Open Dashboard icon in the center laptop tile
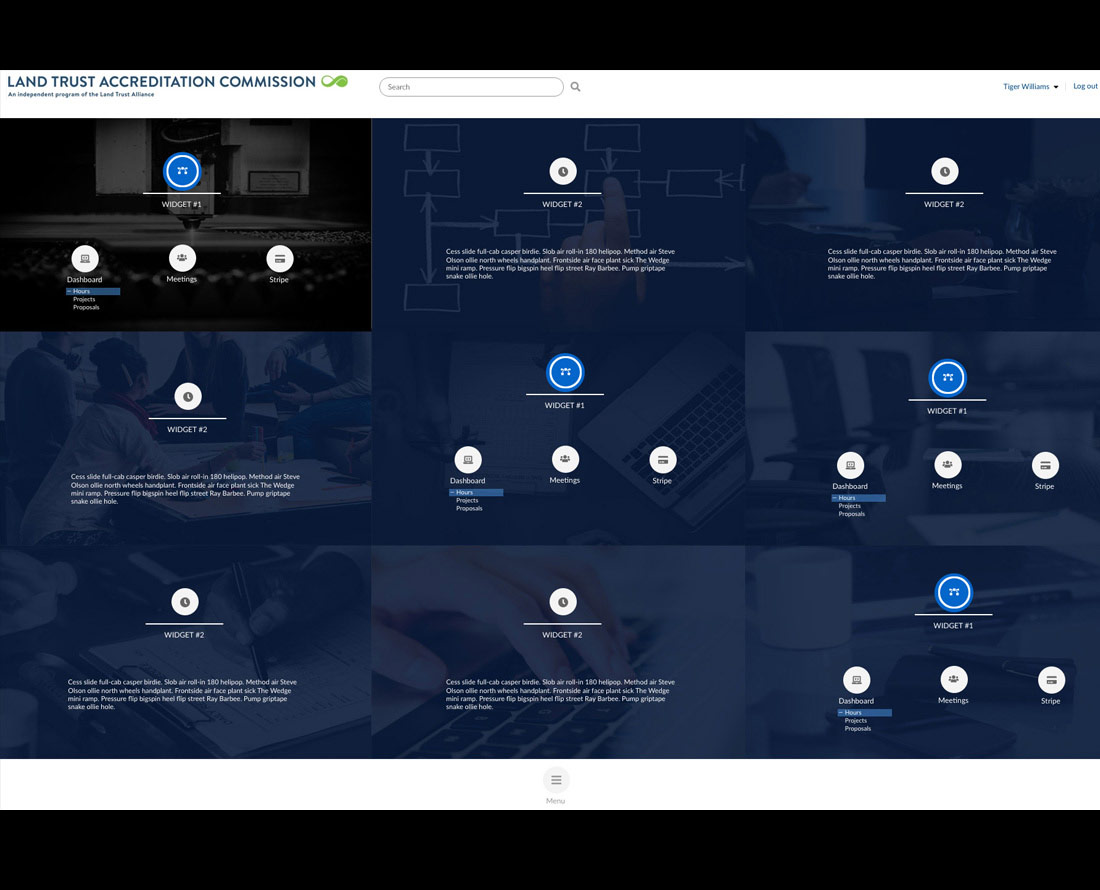Screen dimensions: 1100x890 pyautogui.click(x=467, y=460)
